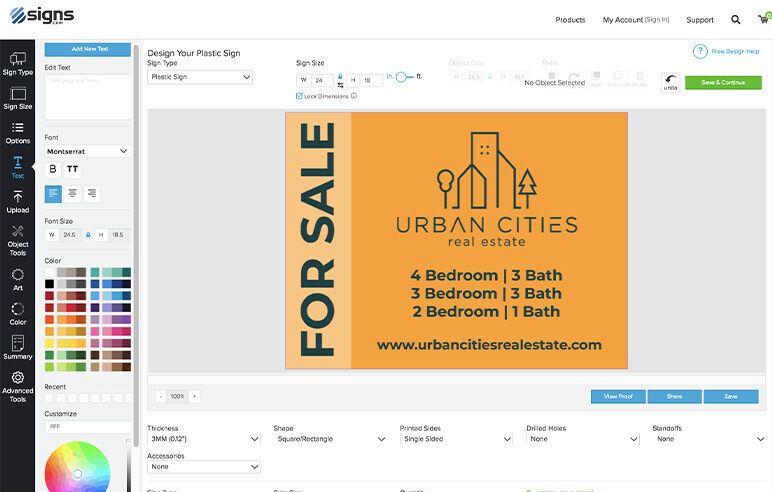Align text right

tap(92, 194)
